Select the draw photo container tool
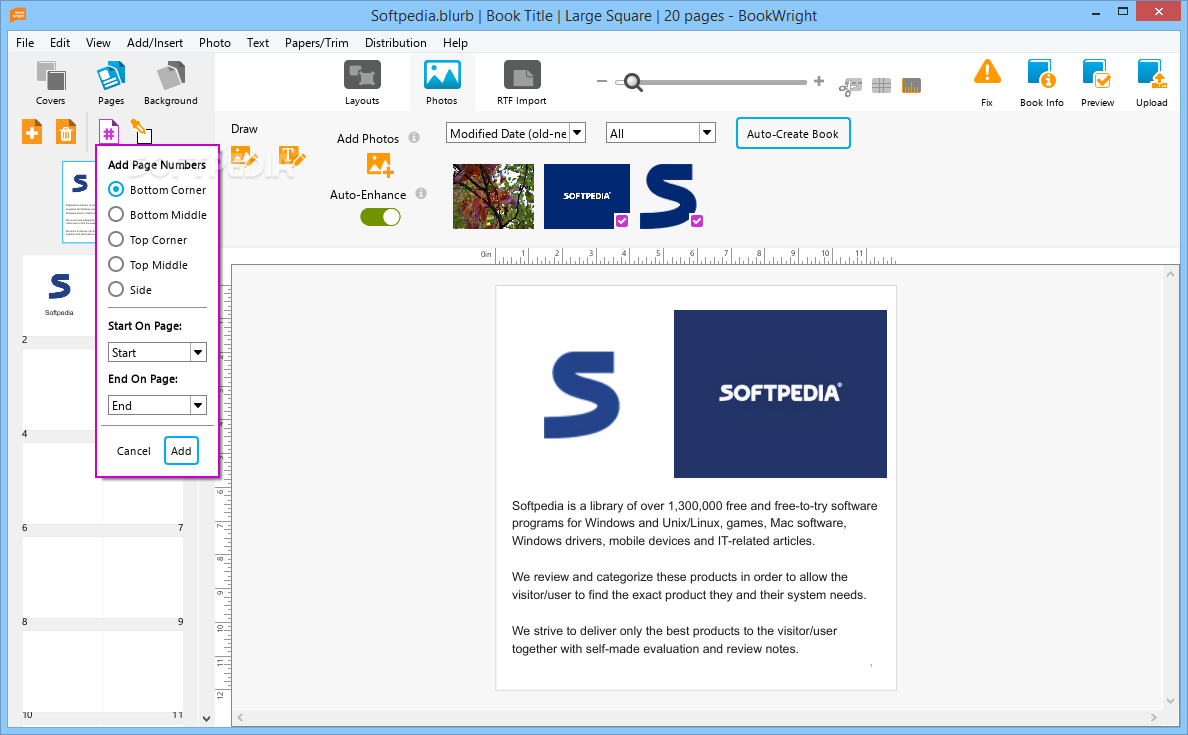This screenshot has width=1188, height=735. [244, 158]
